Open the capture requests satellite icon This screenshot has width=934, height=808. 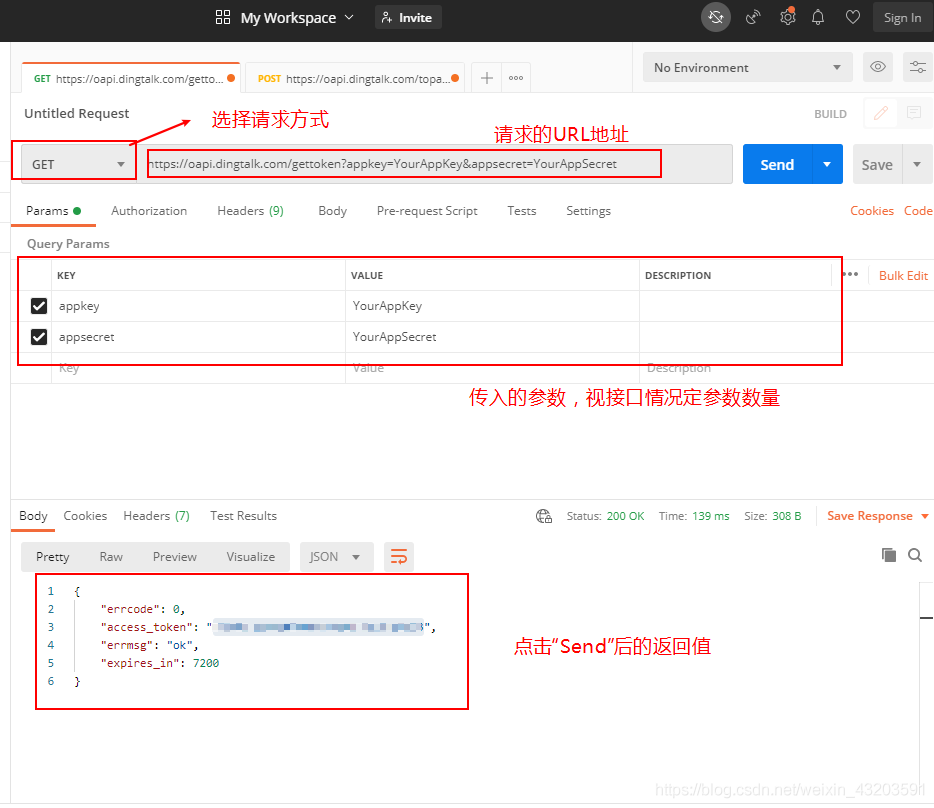pyautogui.click(x=753, y=17)
